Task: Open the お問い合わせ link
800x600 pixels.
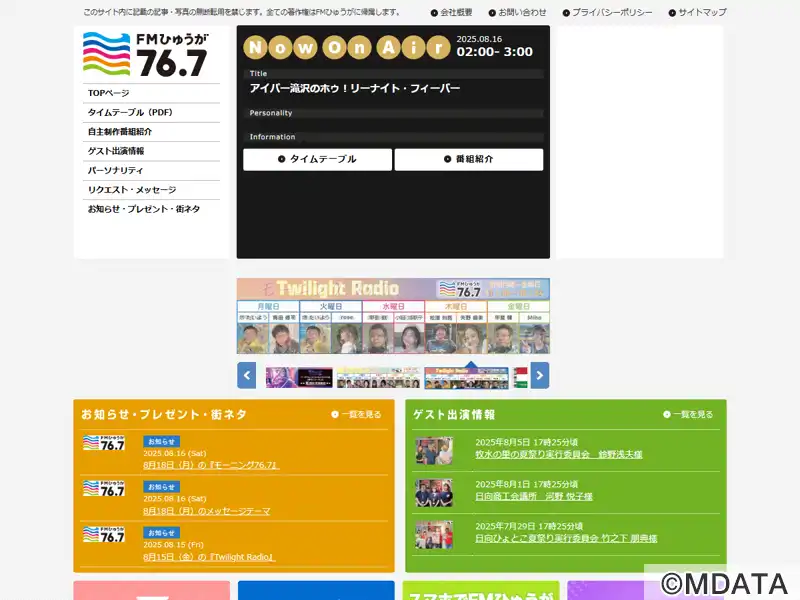Action: [x=522, y=12]
